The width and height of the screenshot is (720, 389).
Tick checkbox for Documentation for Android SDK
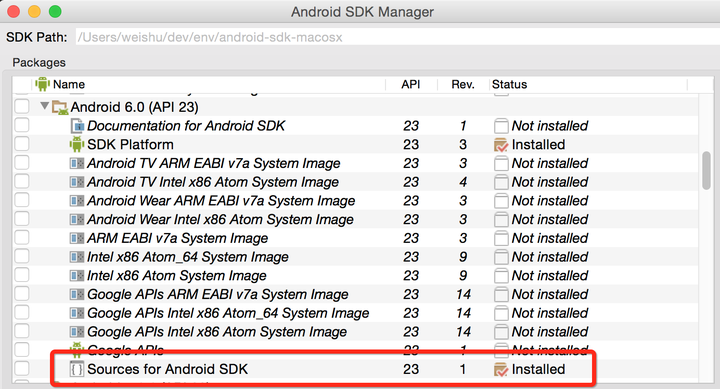pyautogui.click(x=22, y=125)
